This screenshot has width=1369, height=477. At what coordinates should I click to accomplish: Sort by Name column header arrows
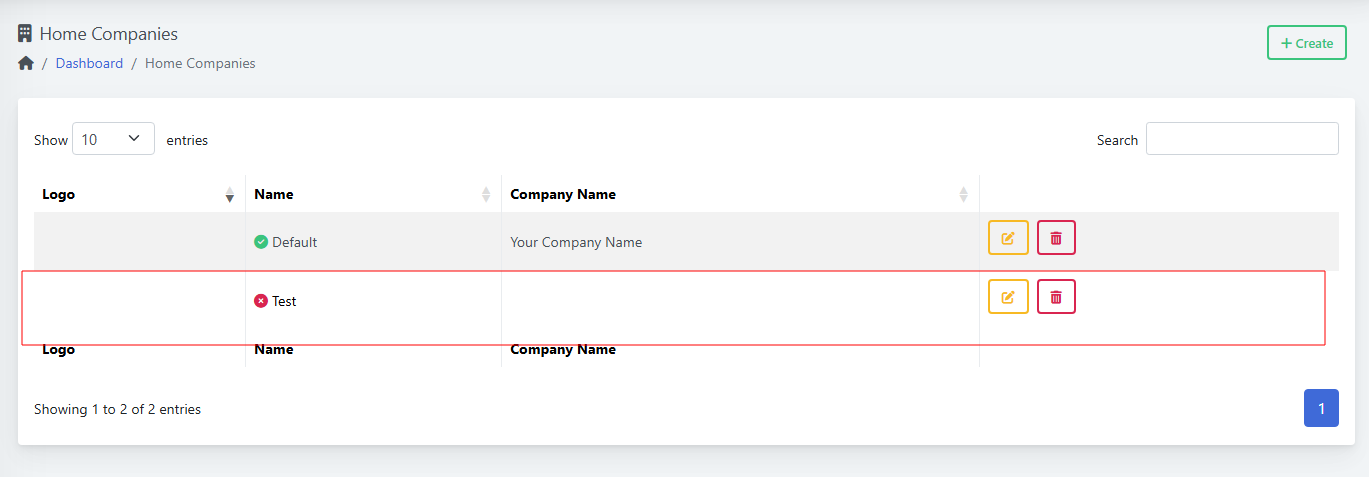coord(486,195)
